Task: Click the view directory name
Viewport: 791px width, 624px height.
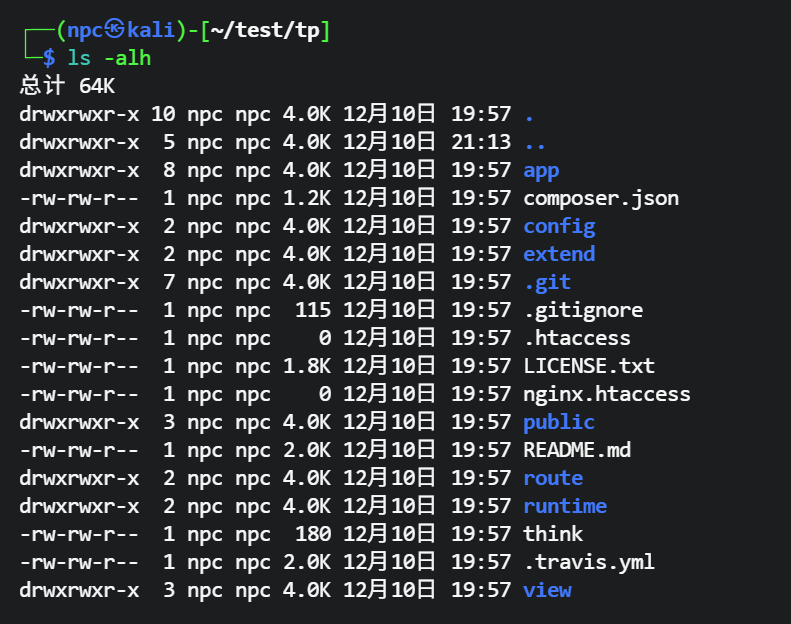Action: (x=547, y=590)
